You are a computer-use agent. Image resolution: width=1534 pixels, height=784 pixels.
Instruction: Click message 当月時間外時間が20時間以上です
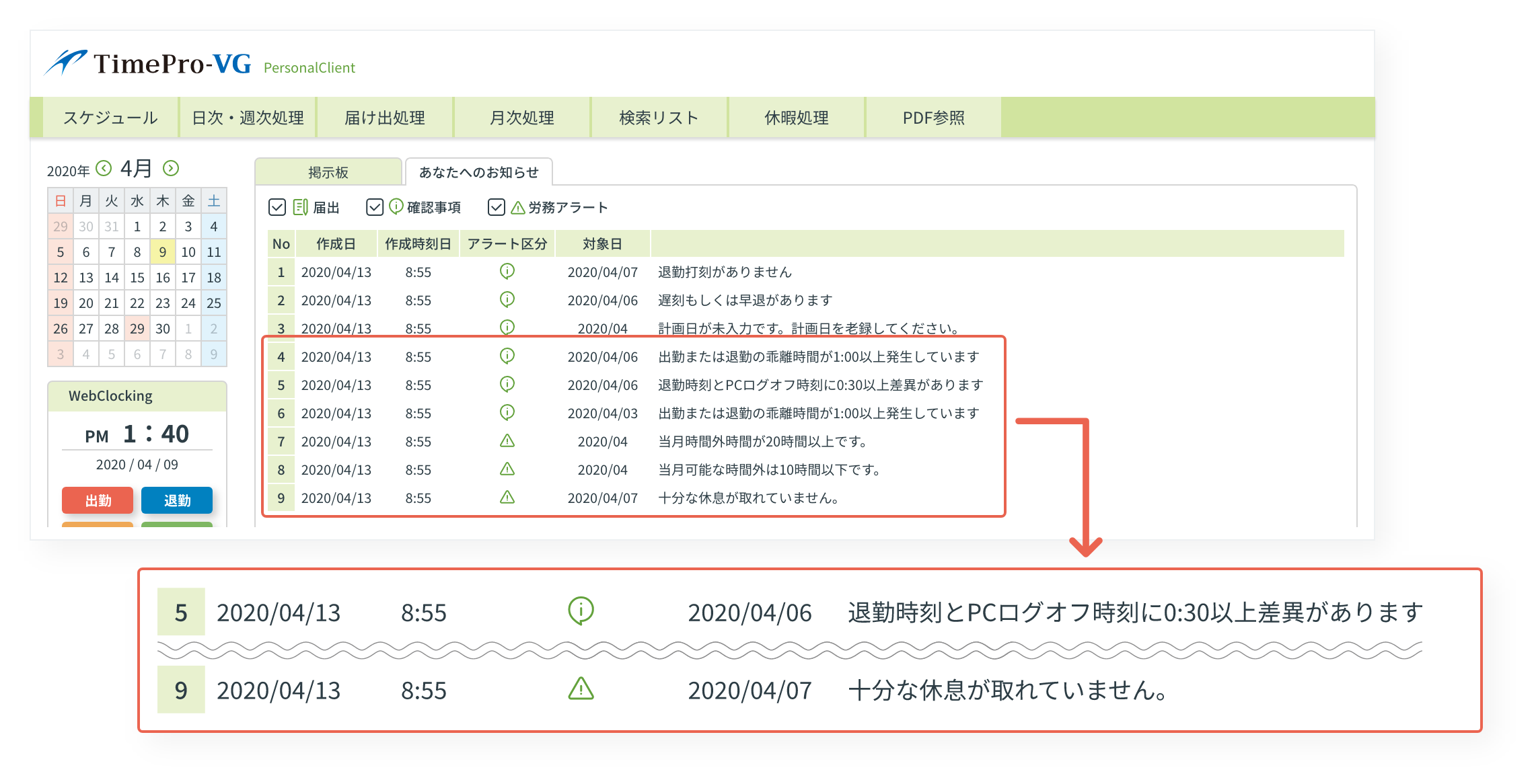click(x=763, y=441)
